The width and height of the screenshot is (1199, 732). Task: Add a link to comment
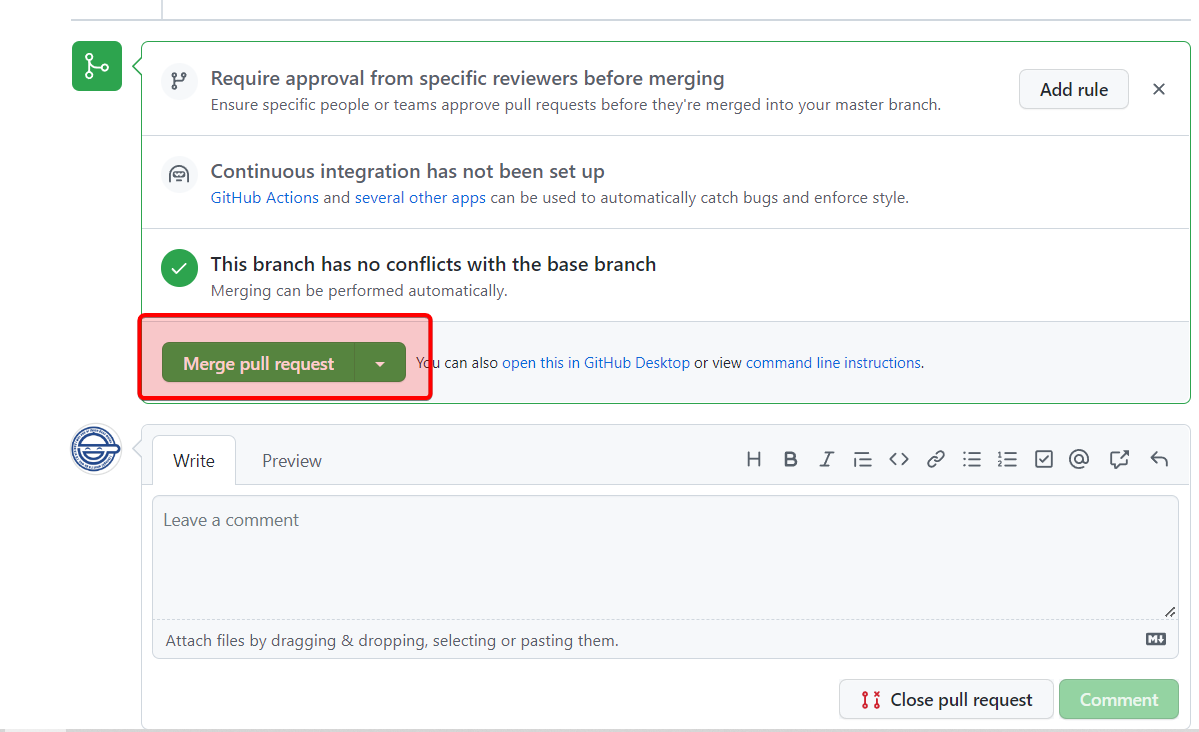point(935,459)
